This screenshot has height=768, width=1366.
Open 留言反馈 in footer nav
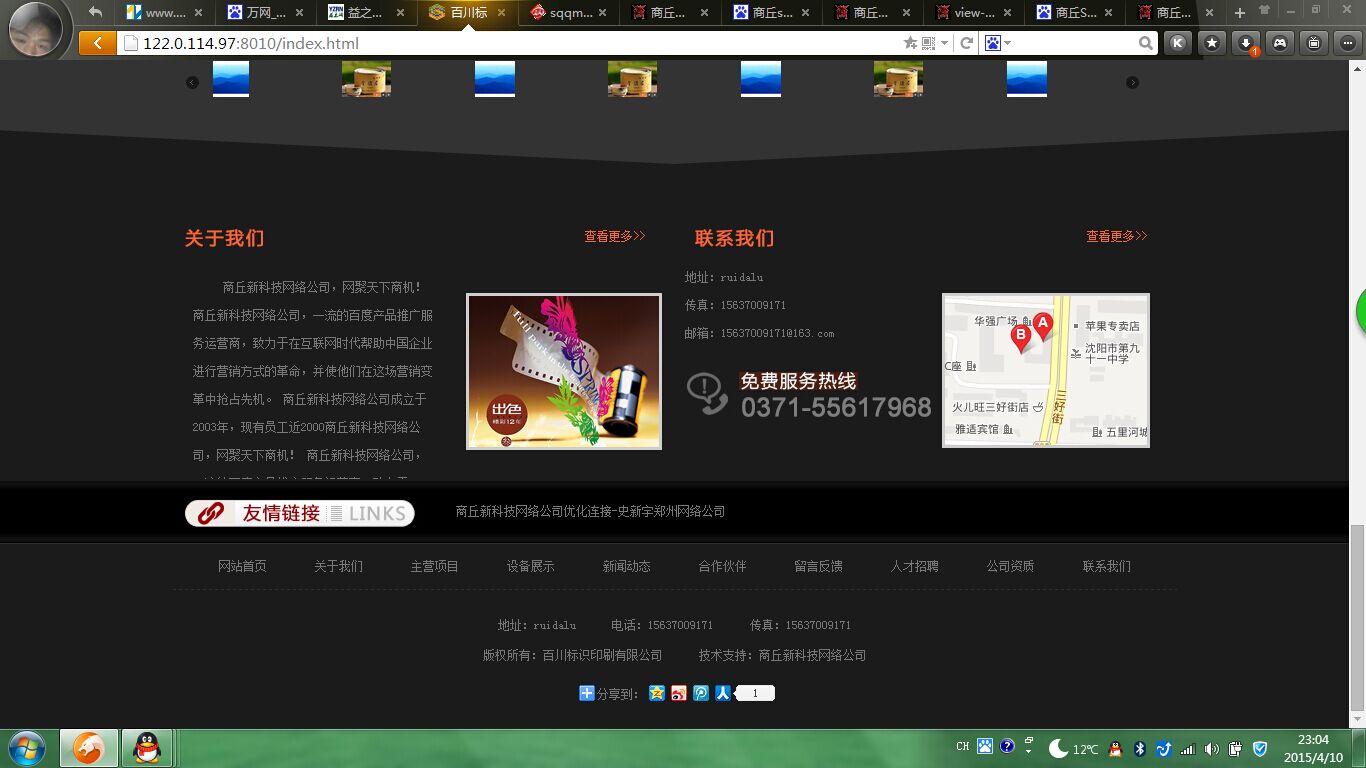click(818, 566)
